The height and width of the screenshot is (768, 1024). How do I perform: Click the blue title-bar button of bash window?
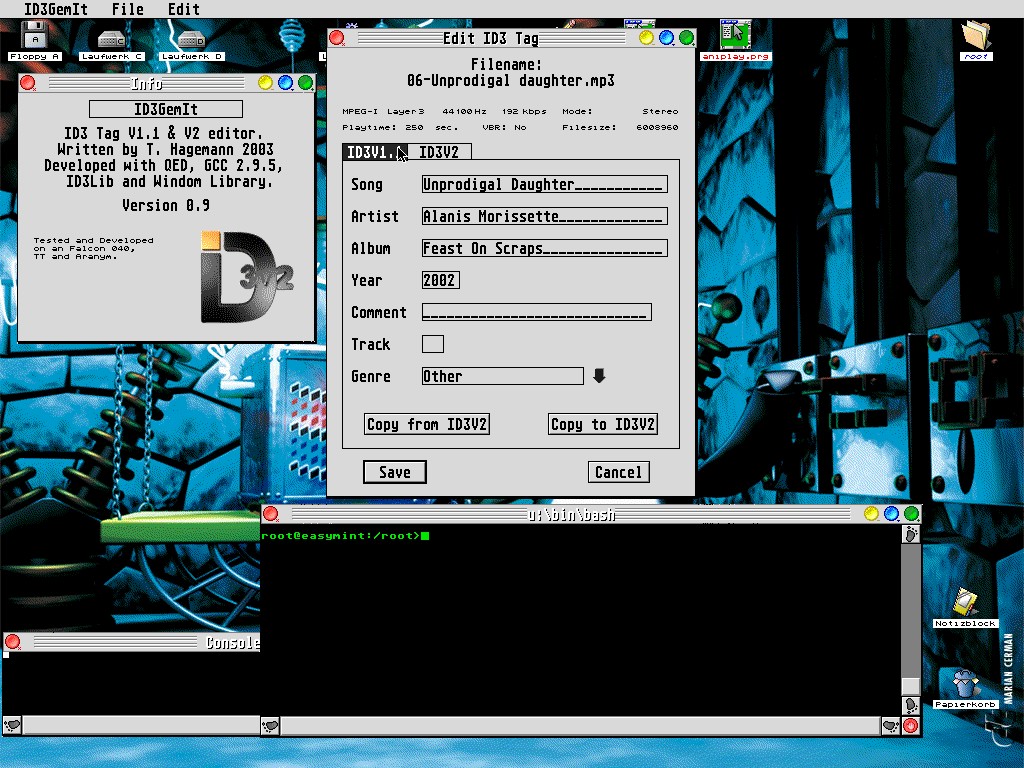point(891,513)
